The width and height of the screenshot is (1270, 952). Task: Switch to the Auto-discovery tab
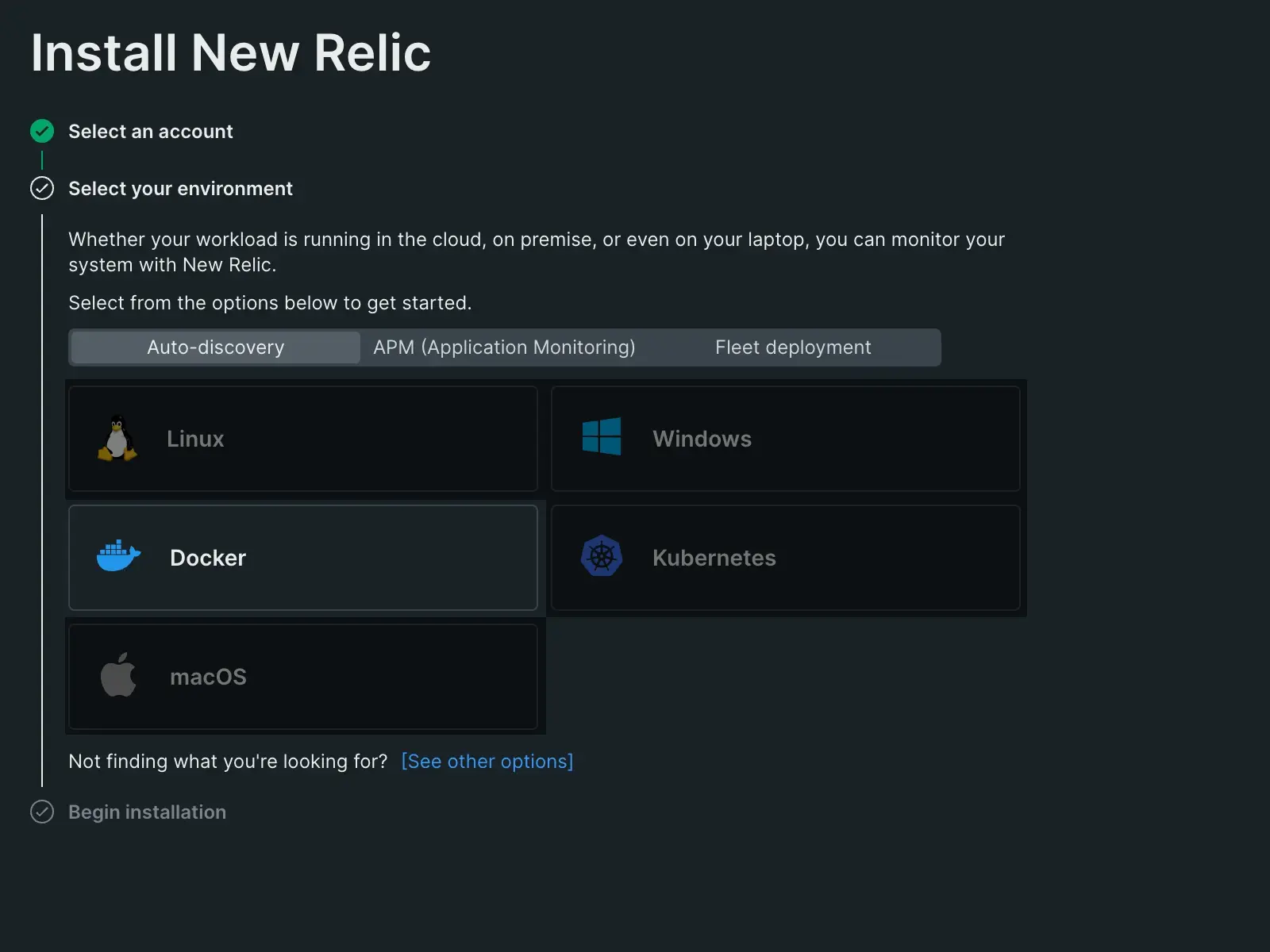[x=215, y=347]
